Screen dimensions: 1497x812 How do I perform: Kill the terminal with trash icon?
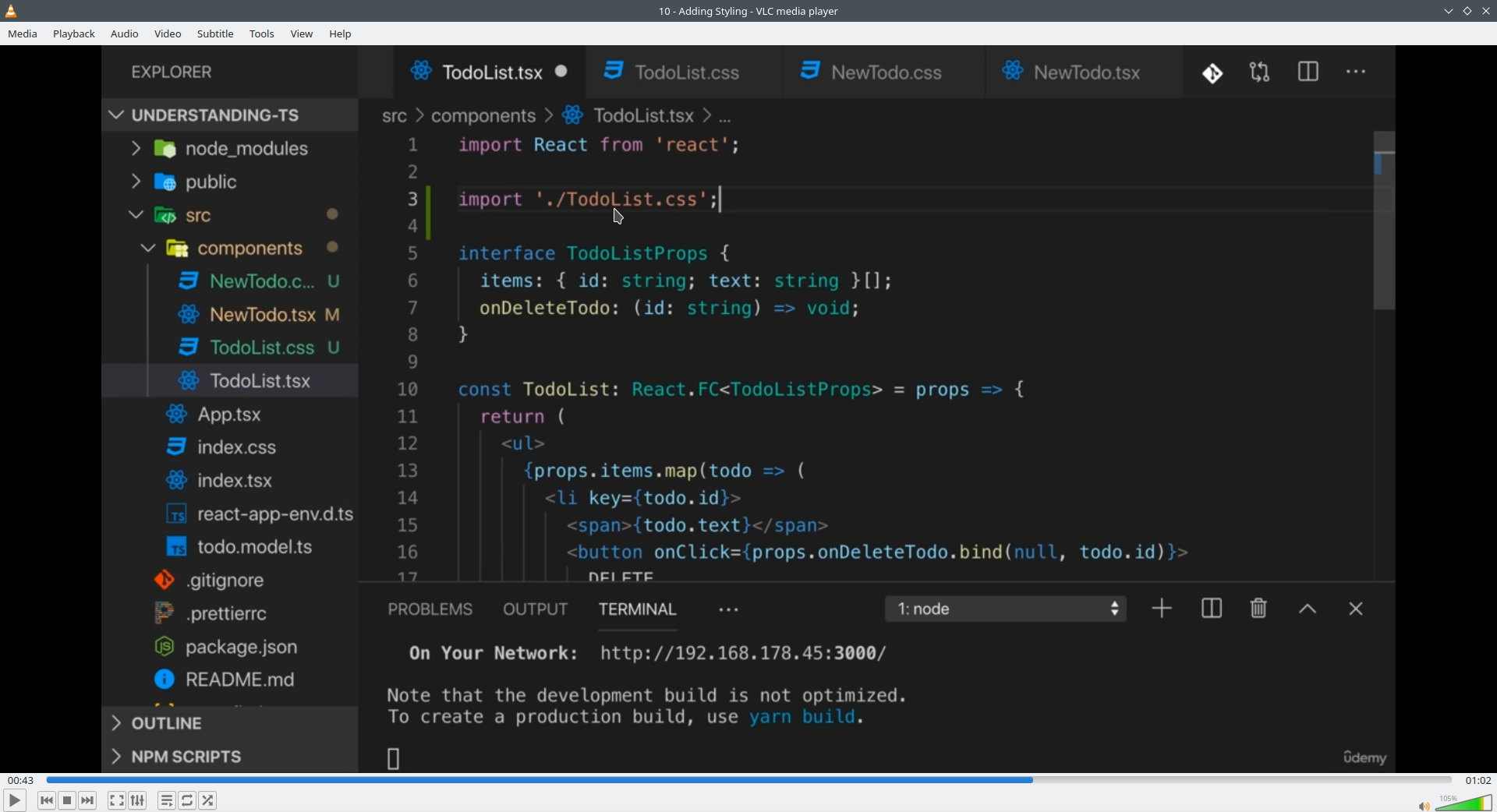tap(1258, 609)
